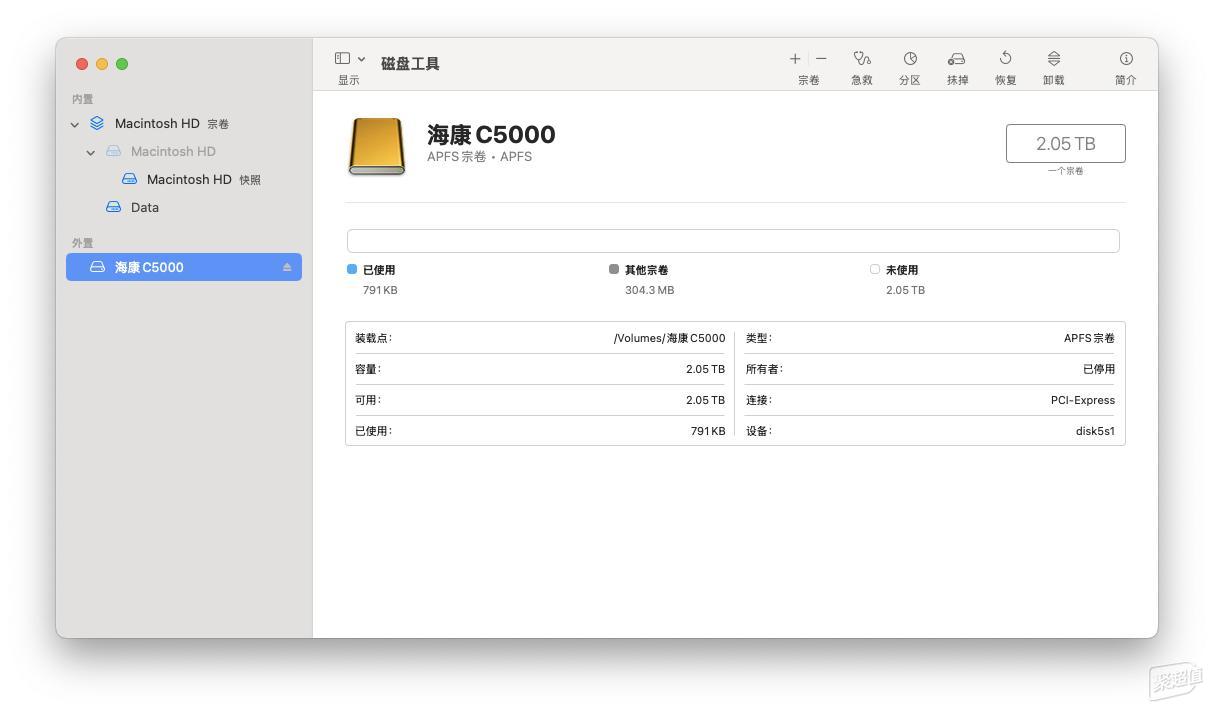Minimize the Disk Utility window

pos(102,64)
